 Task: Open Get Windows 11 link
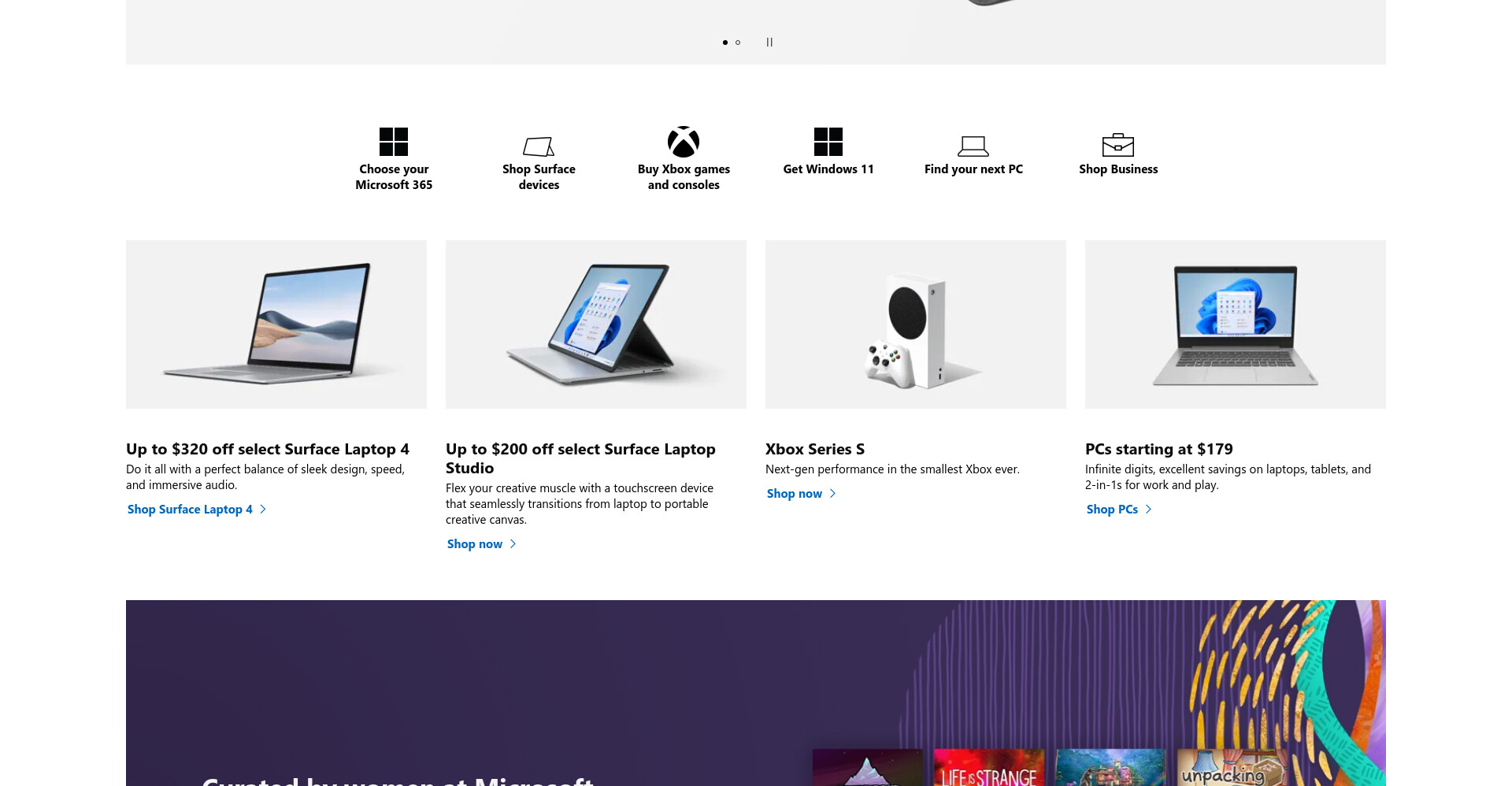tap(828, 169)
